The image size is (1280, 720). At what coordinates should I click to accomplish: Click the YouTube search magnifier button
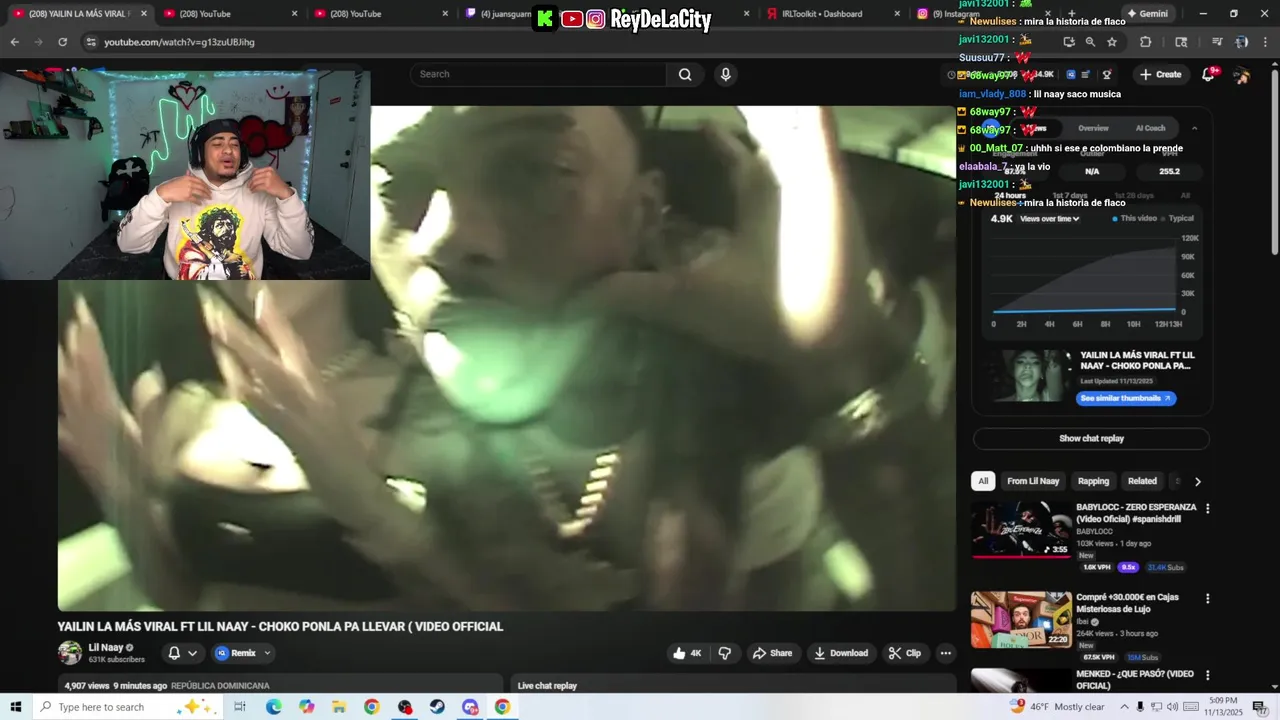[685, 74]
